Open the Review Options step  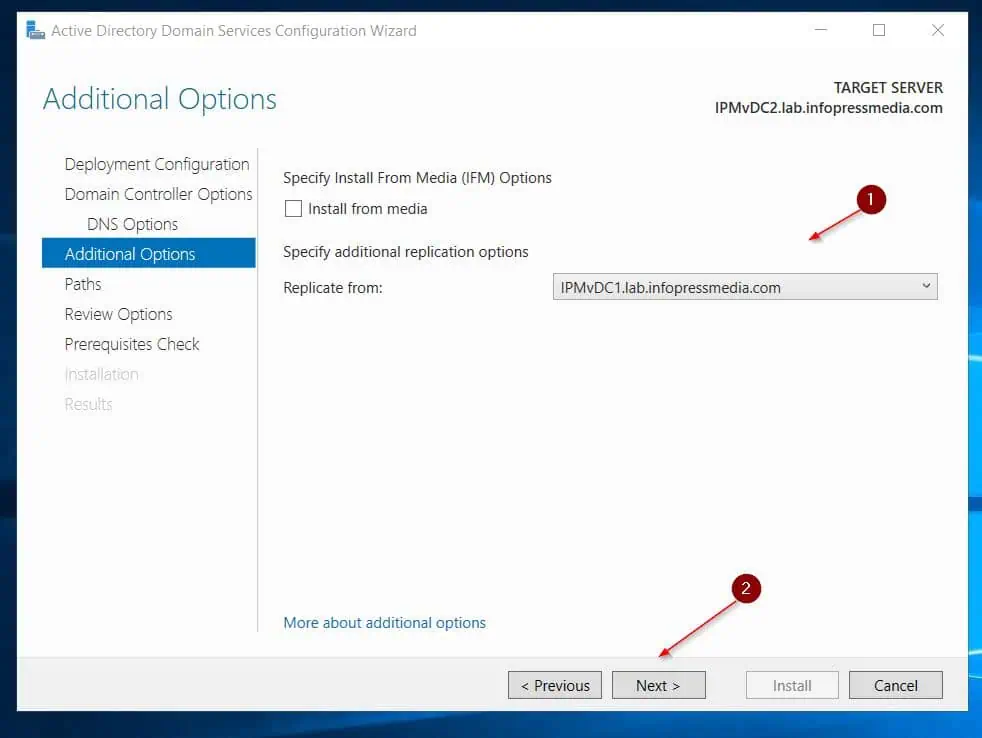(x=118, y=314)
